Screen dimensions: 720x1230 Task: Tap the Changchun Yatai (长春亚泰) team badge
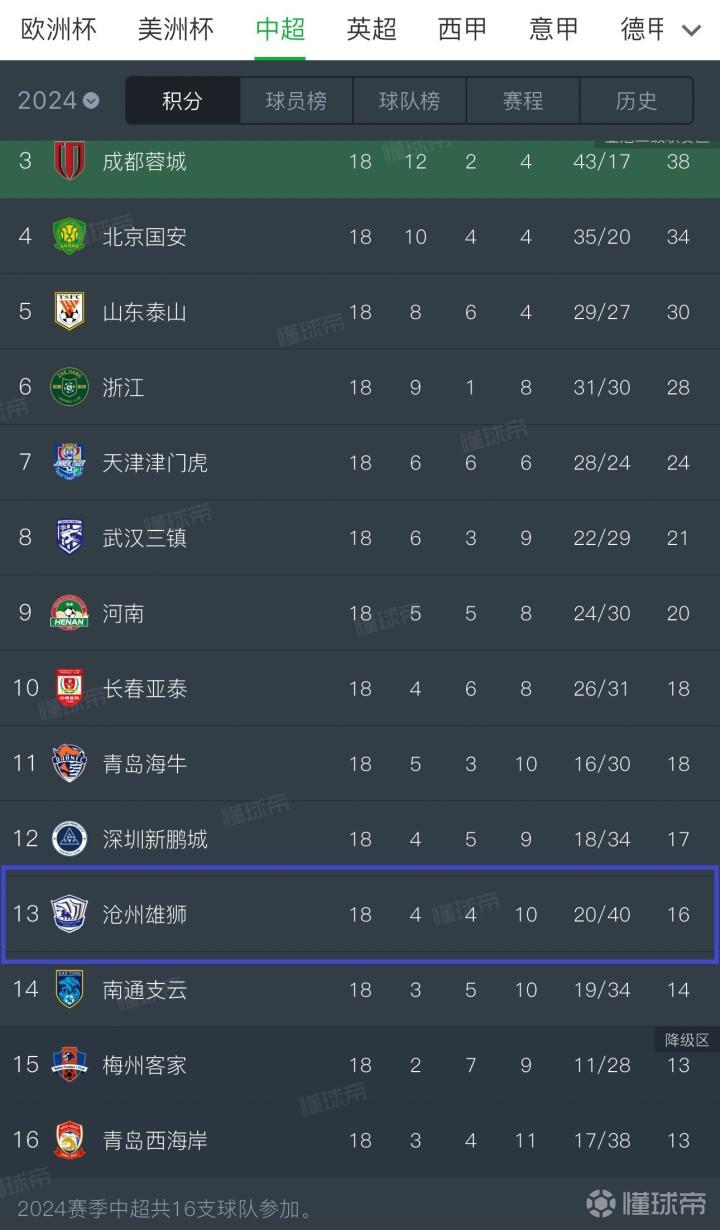point(69,688)
